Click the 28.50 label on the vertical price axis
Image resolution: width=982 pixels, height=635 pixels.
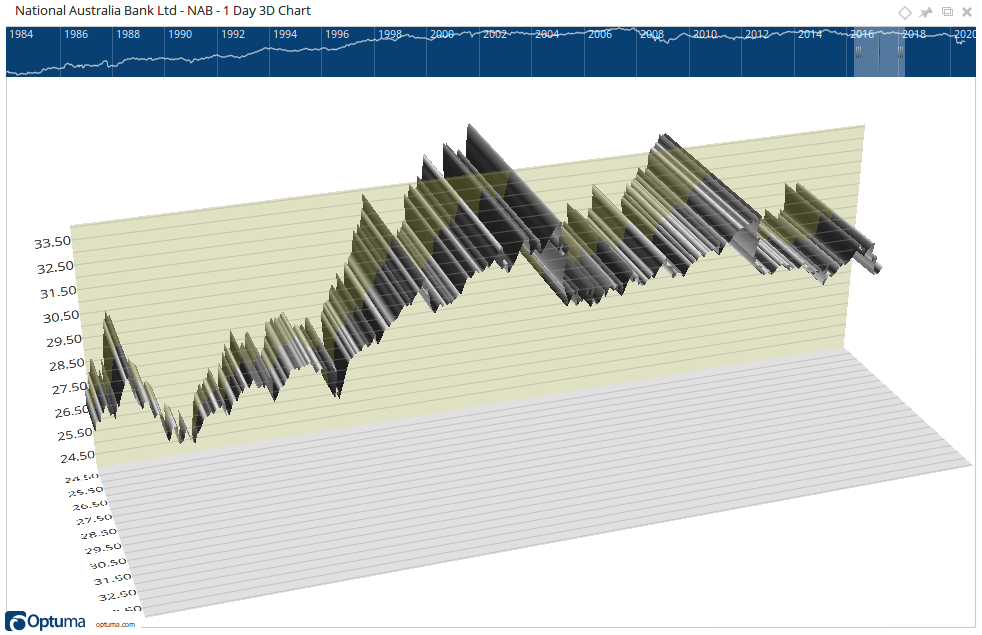click(67, 364)
